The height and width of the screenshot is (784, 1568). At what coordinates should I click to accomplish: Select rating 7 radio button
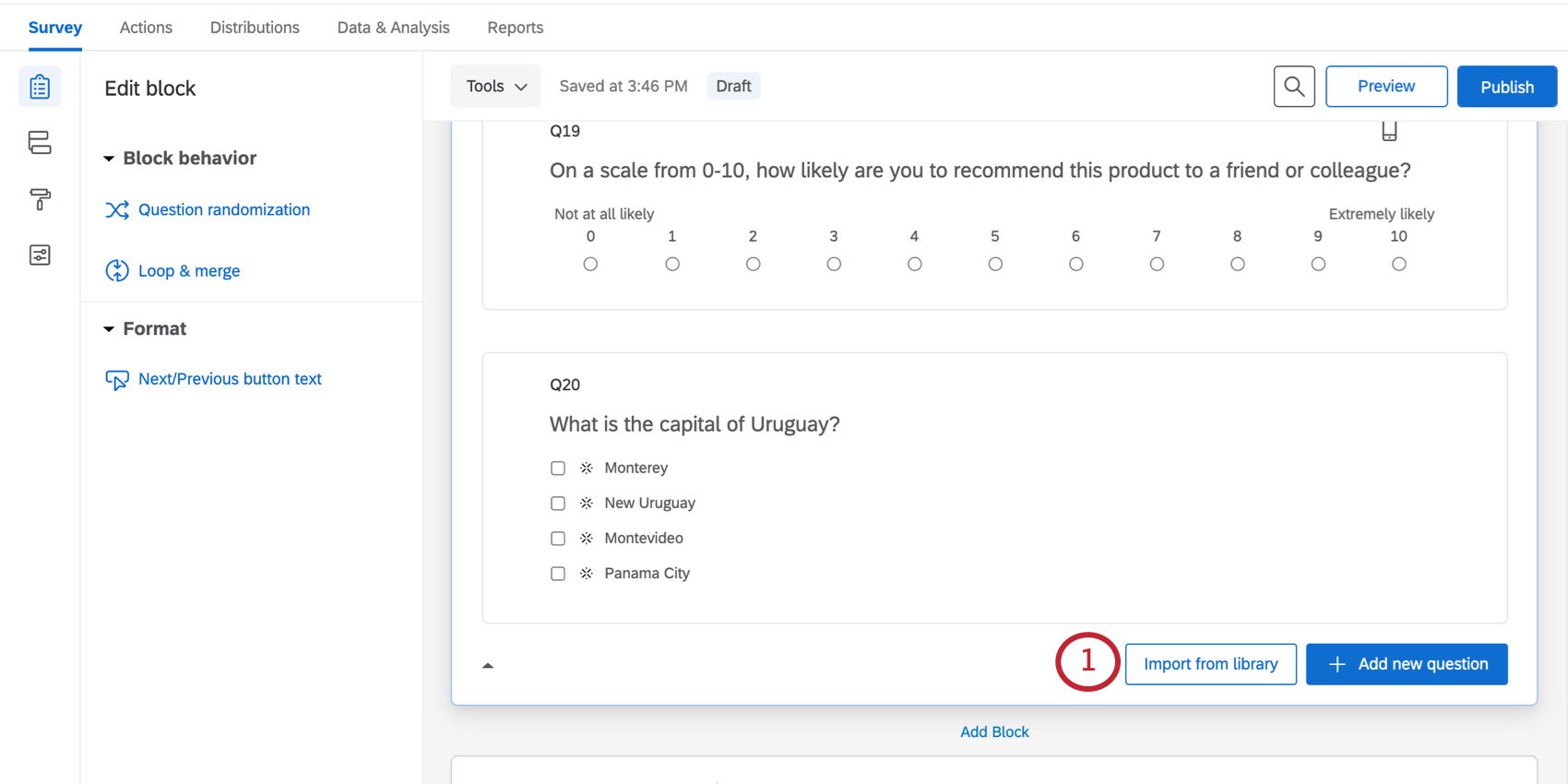point(1157,265)
